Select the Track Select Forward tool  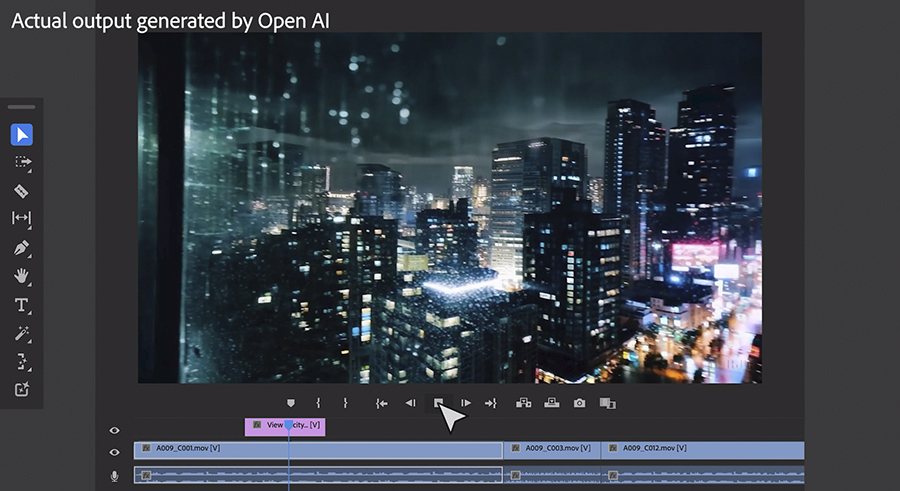(22, 163)
